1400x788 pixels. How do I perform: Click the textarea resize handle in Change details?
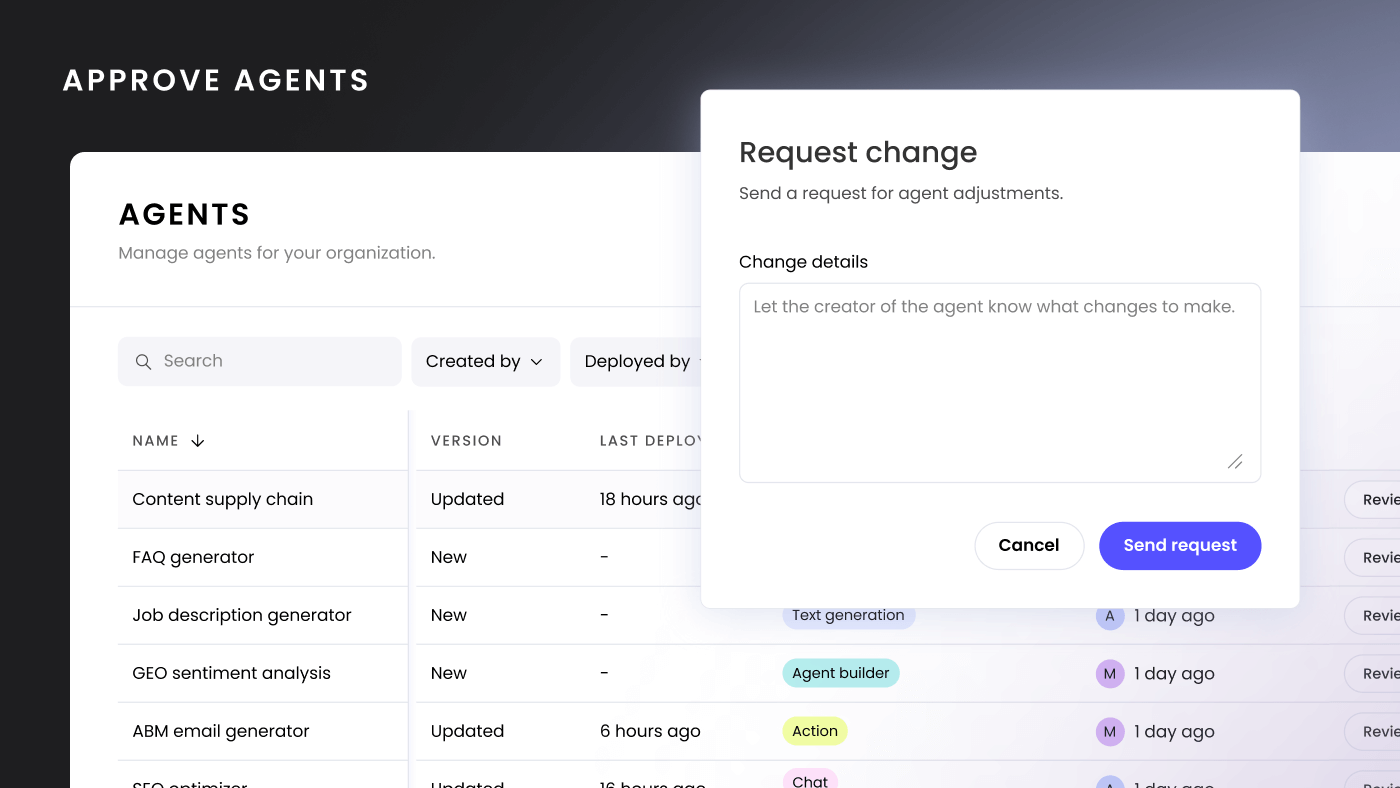tap(1235, 461)
